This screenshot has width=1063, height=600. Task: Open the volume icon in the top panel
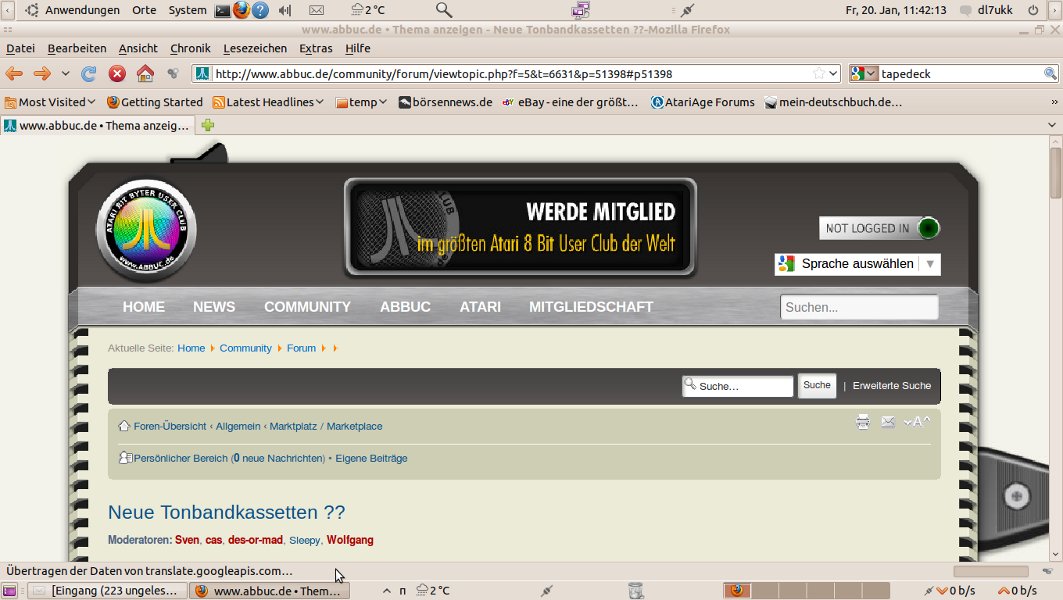pos(285,10)
